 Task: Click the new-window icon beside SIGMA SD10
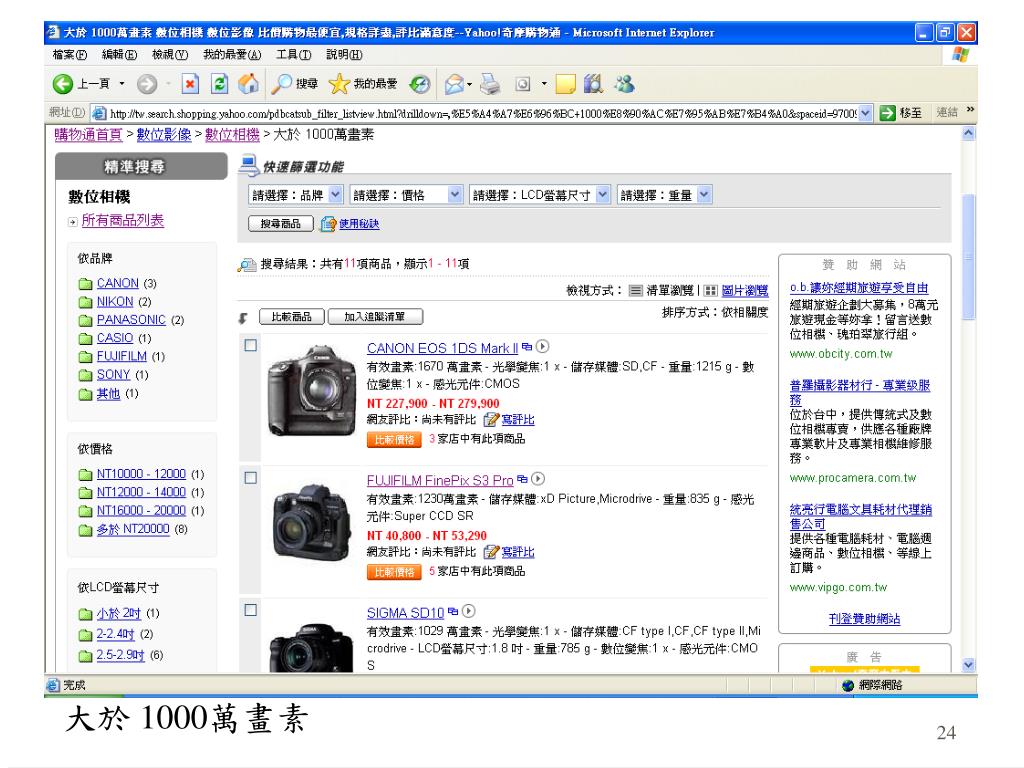453,612
